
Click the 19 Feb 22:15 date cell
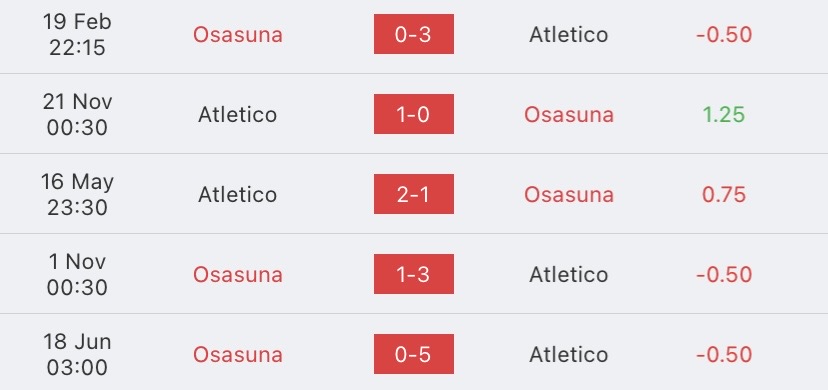click(x=77, y=34)
